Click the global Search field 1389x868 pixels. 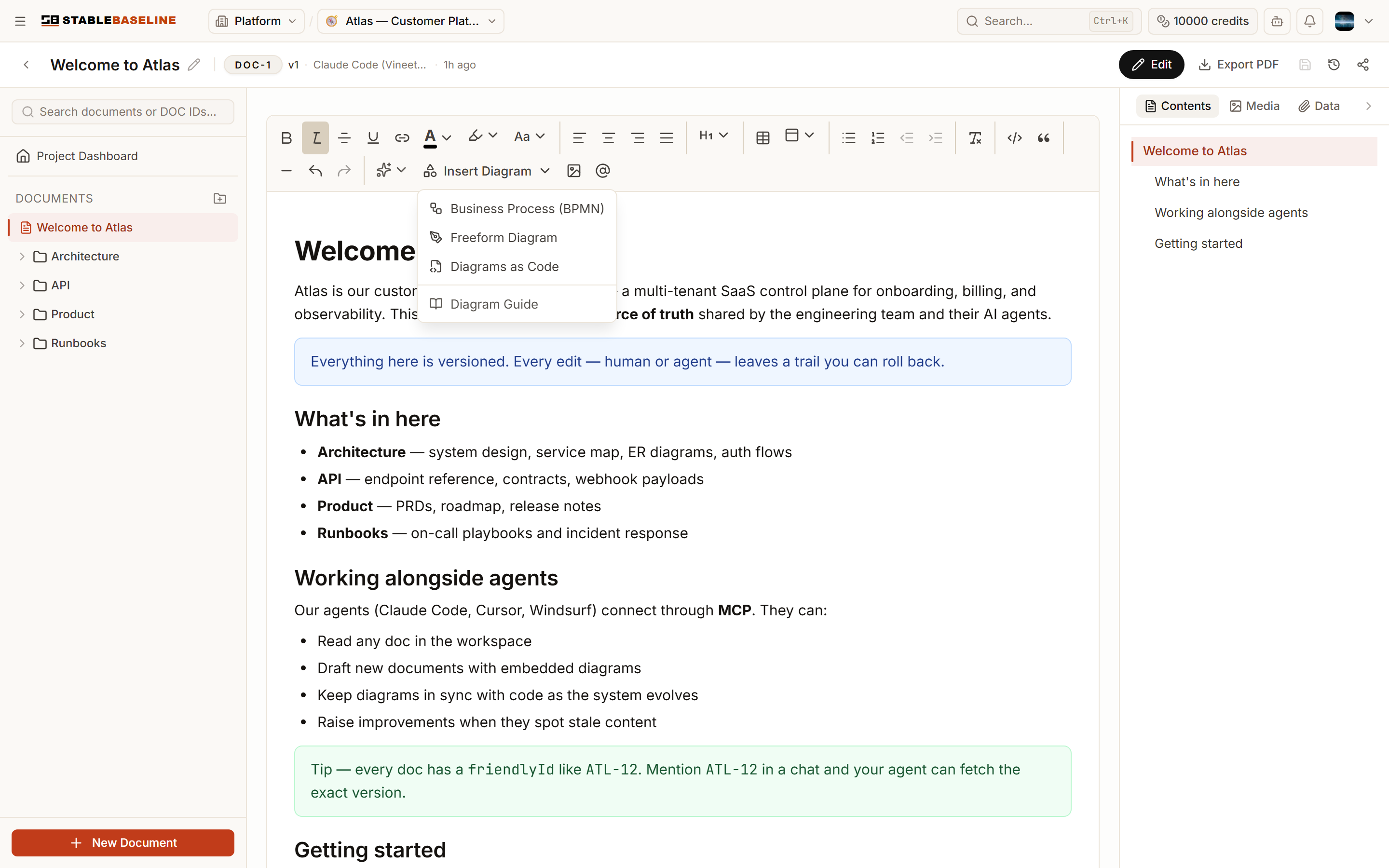pyautogui.click(x=1049, y=21)
